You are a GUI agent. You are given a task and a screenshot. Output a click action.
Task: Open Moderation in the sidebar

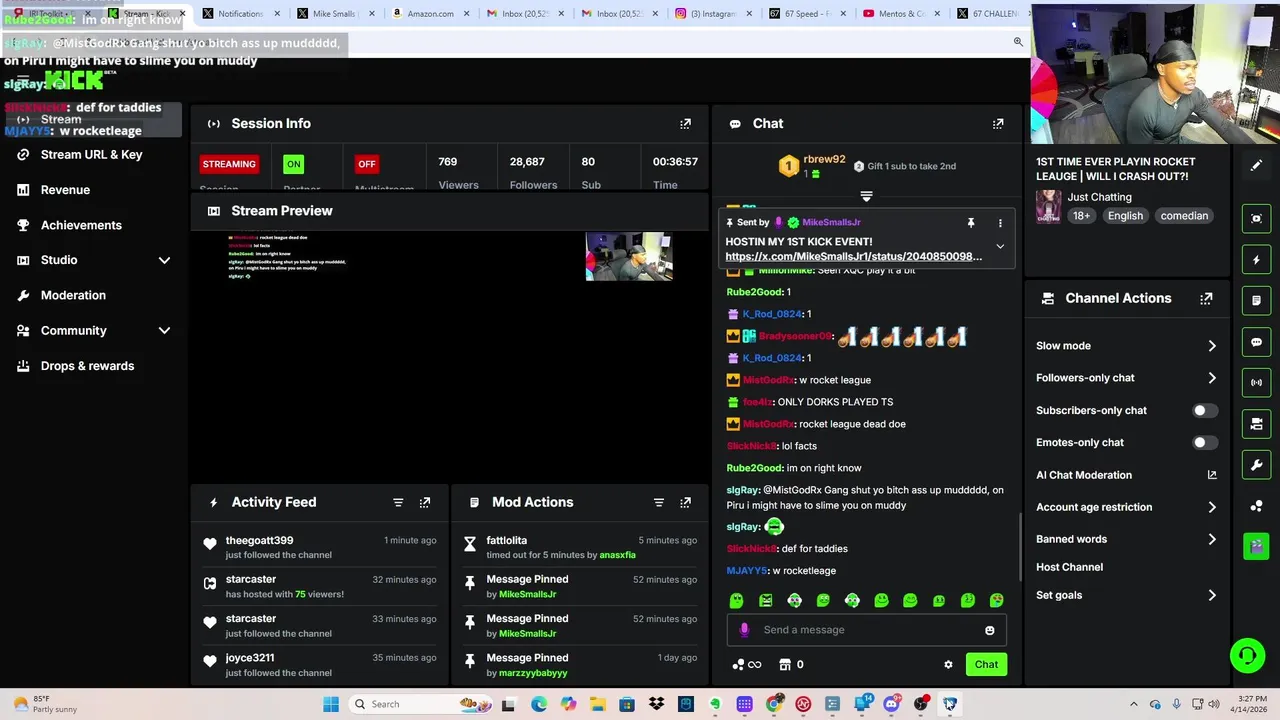[73, 295]
